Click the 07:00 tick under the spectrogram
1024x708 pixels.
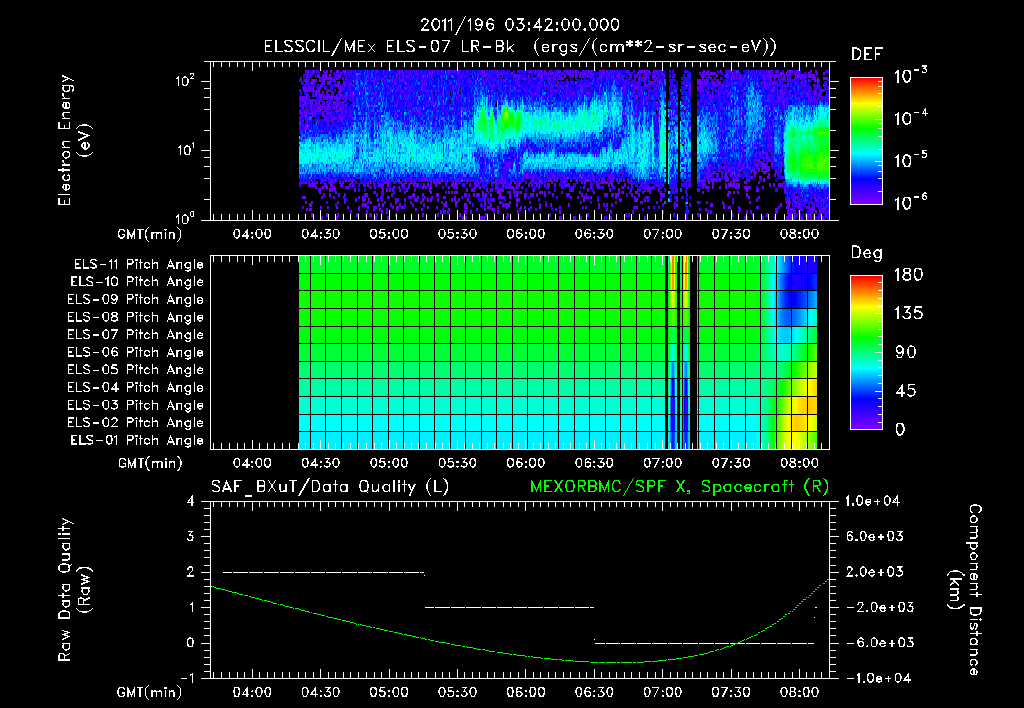(x=662, y=234)
